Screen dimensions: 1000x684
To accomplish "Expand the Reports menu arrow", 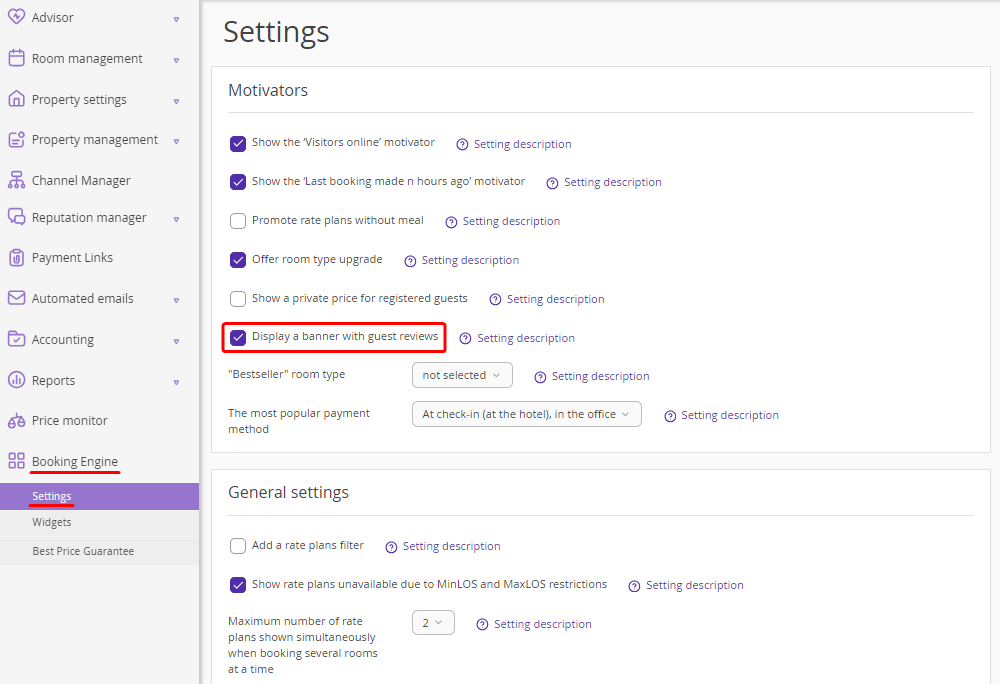I will pyautogui.click(x=177, y=382).
